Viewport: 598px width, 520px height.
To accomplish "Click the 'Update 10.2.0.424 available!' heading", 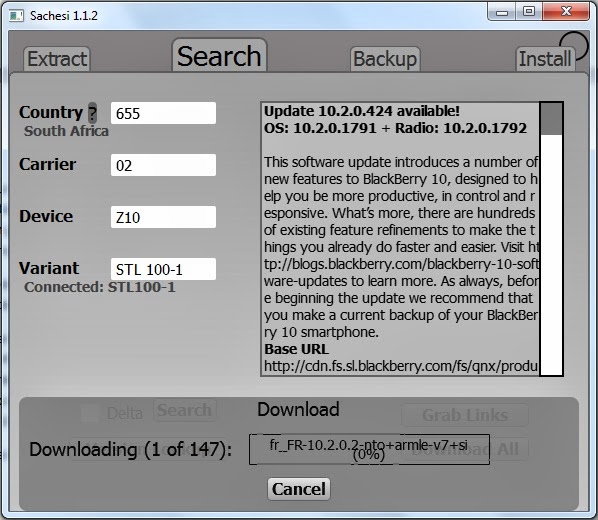I will click(x=362, y=111).
